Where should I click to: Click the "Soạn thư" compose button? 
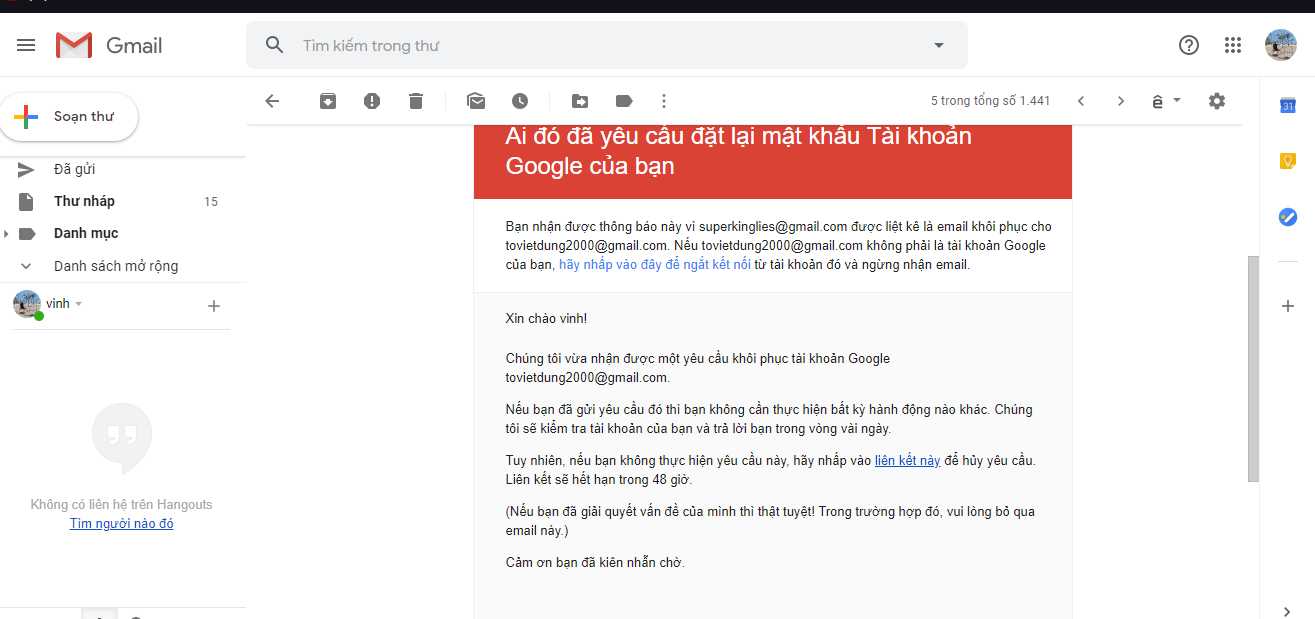click(69, 117)
